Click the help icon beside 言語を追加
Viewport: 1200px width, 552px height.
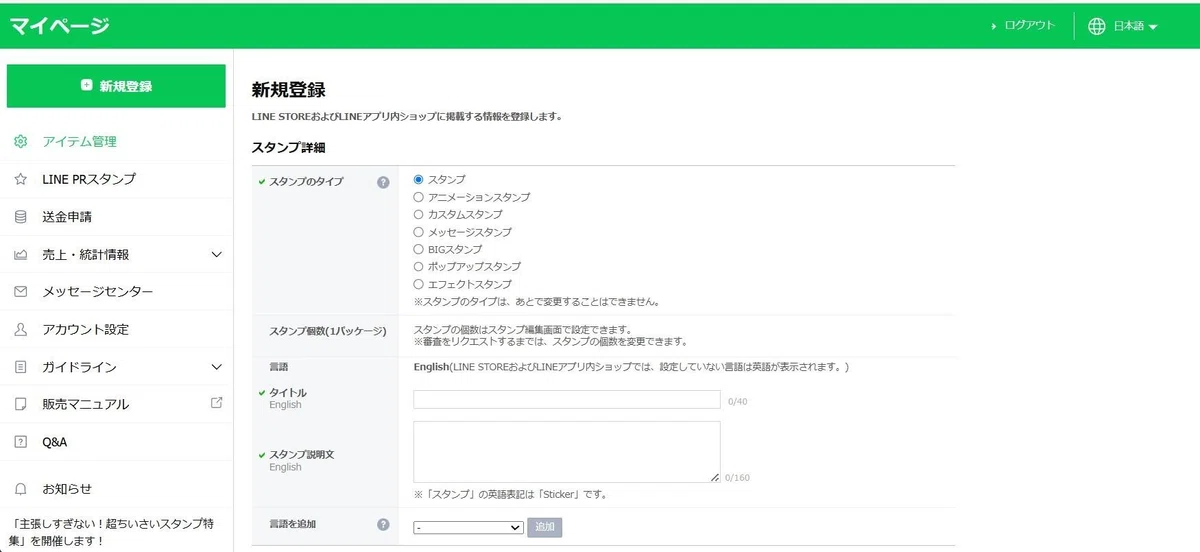coord(383,524)
